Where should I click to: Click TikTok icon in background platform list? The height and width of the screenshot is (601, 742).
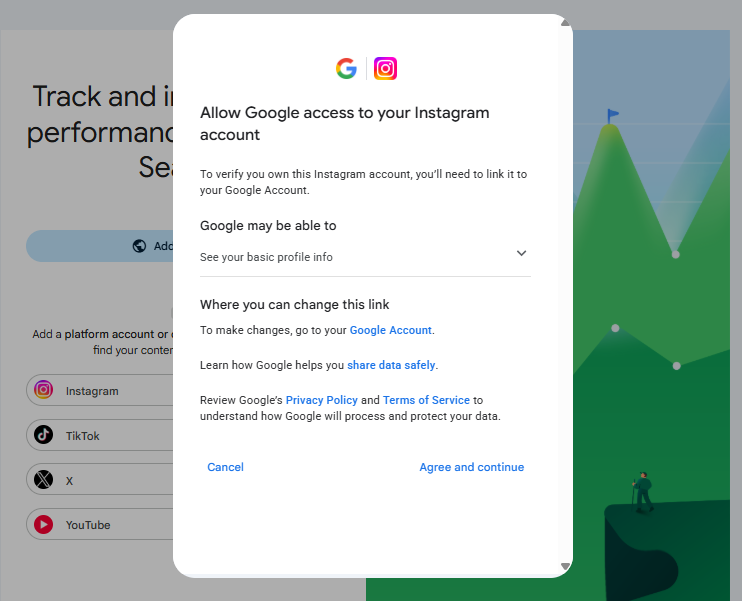coord(44,434)
